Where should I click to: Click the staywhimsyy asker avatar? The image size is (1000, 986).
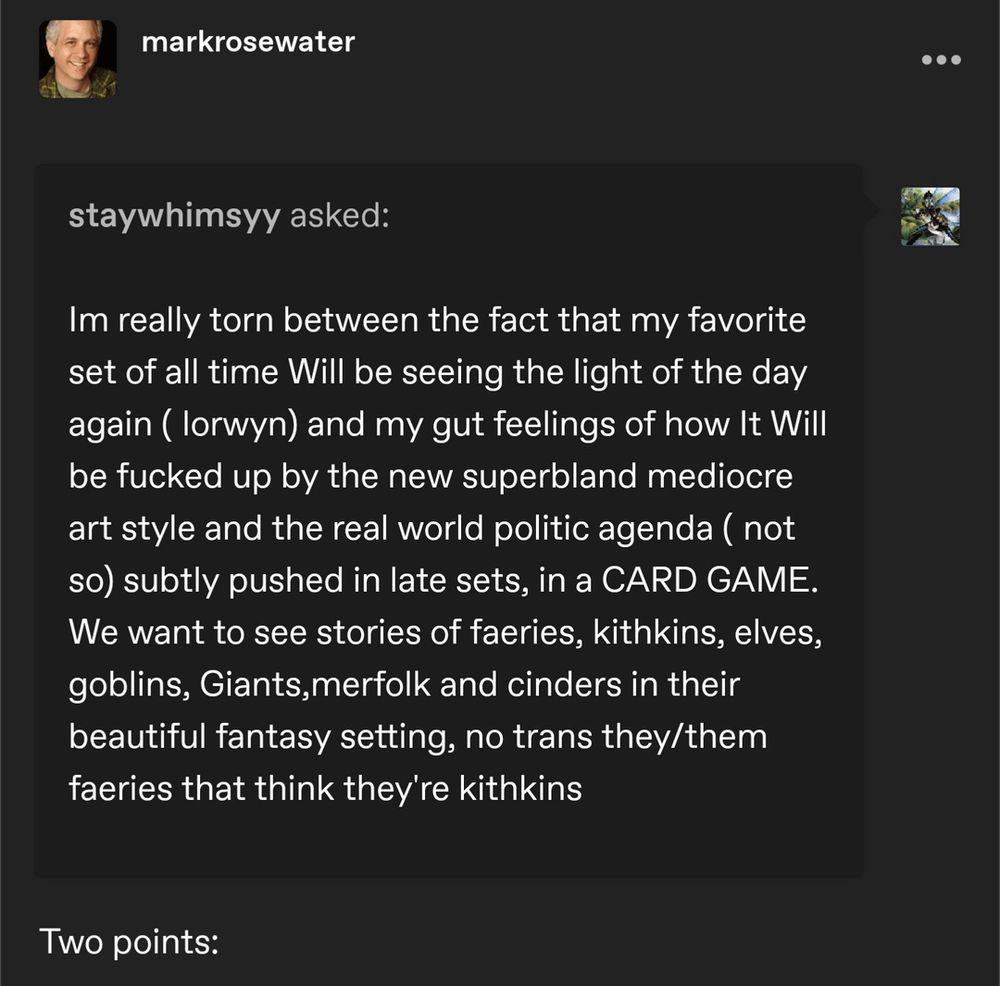point(929,216)
